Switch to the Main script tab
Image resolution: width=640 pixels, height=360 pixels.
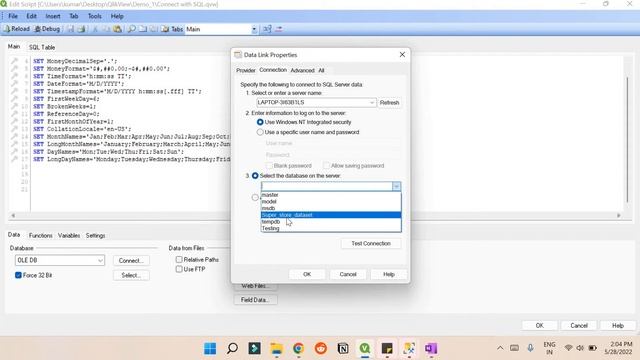(14, 47)
